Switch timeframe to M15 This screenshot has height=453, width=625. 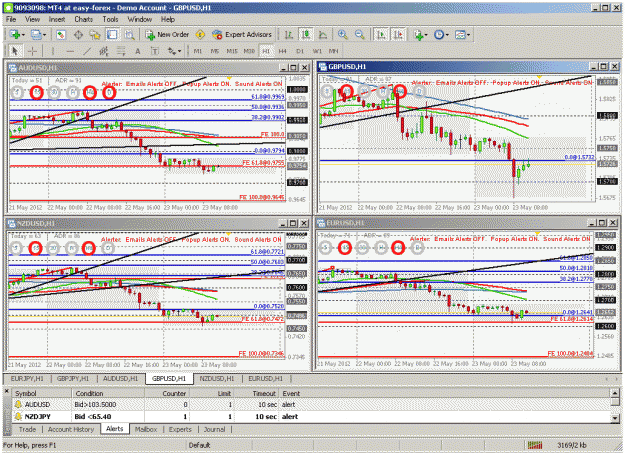[232, 51]
